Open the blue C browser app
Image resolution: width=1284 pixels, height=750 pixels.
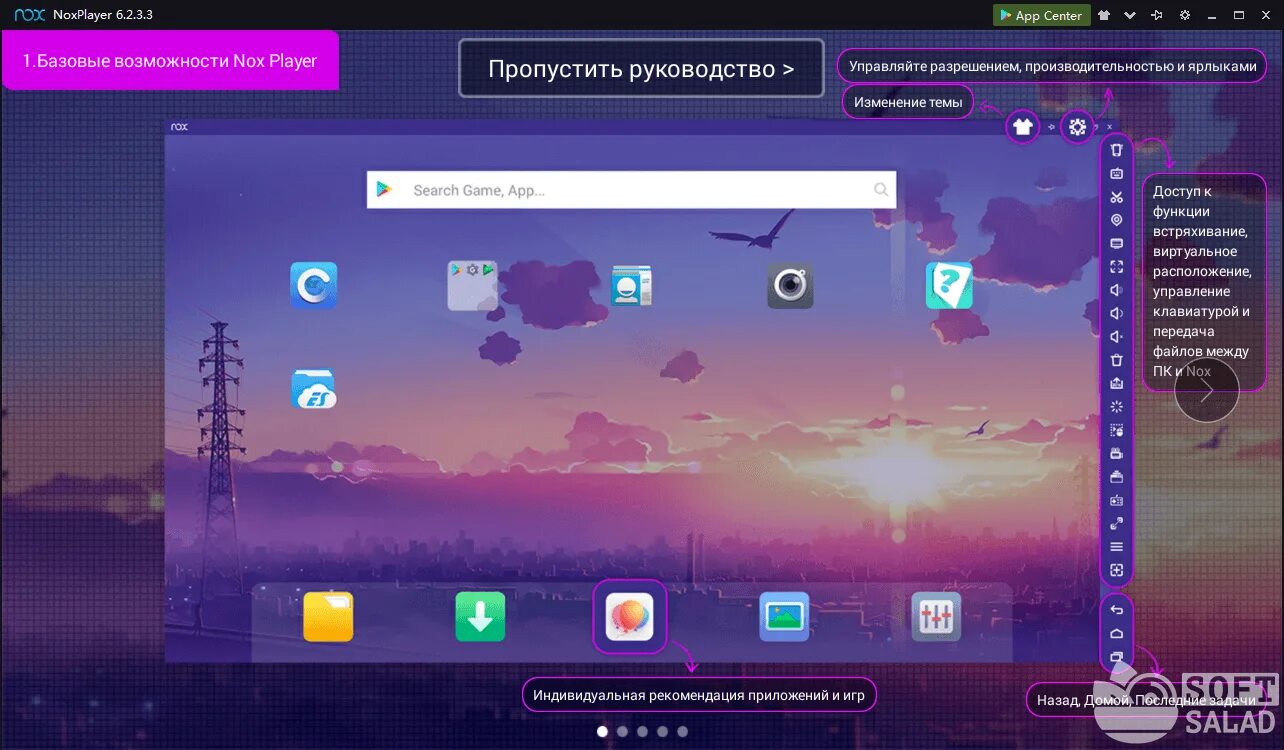pyautogui.click(x=313, y=286)
